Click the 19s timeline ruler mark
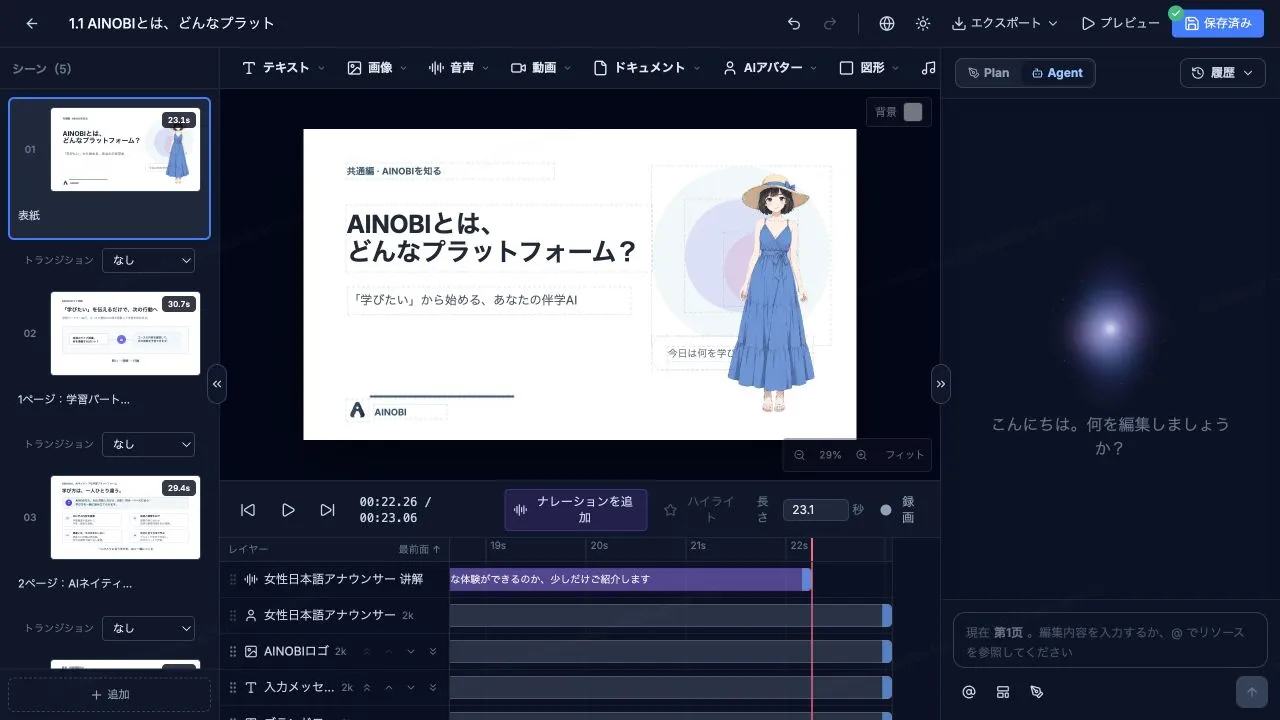The width and height of the screenshot is (1280, 720). tap(497, 546)
